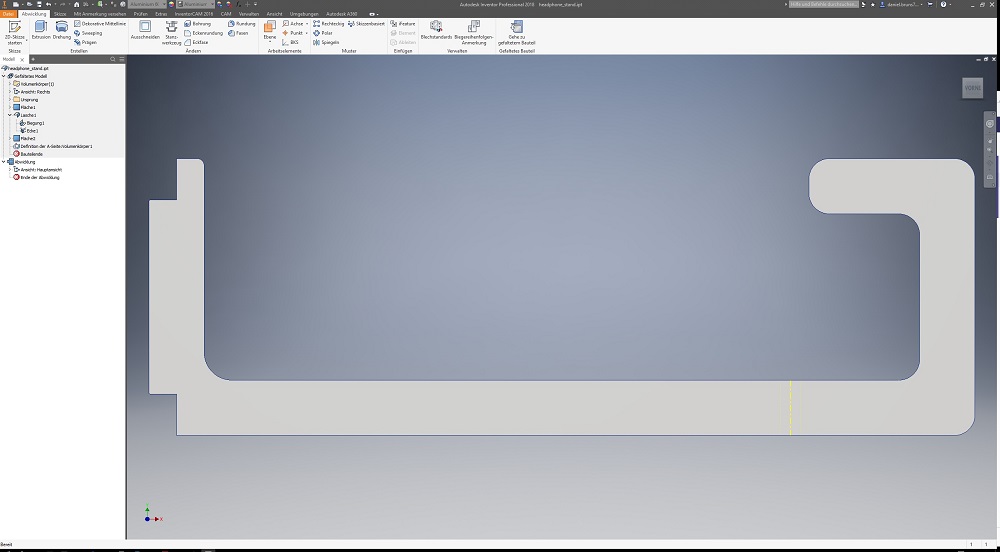Open the Verwalten ribbon tab

[249, 13]
